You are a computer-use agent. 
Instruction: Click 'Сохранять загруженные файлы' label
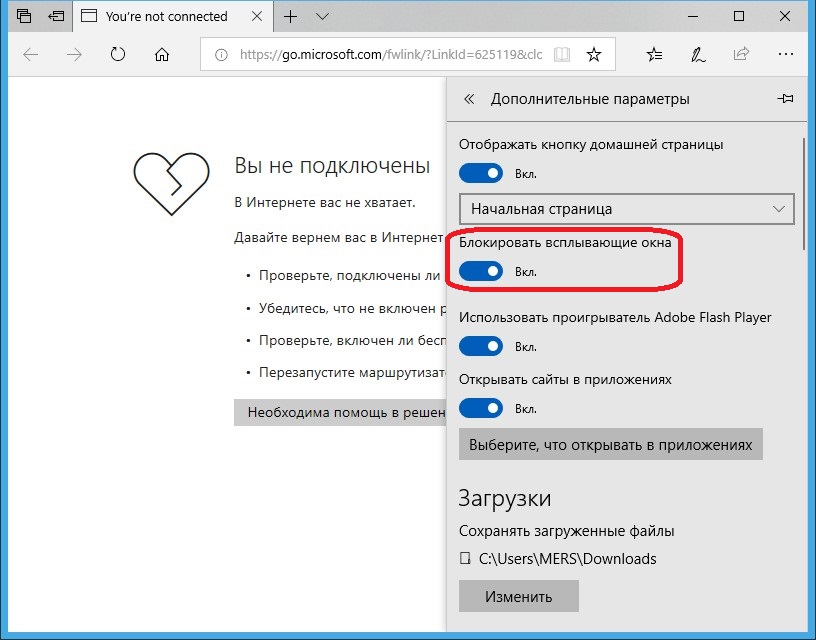pyautogui.click(x=567, y=531)
